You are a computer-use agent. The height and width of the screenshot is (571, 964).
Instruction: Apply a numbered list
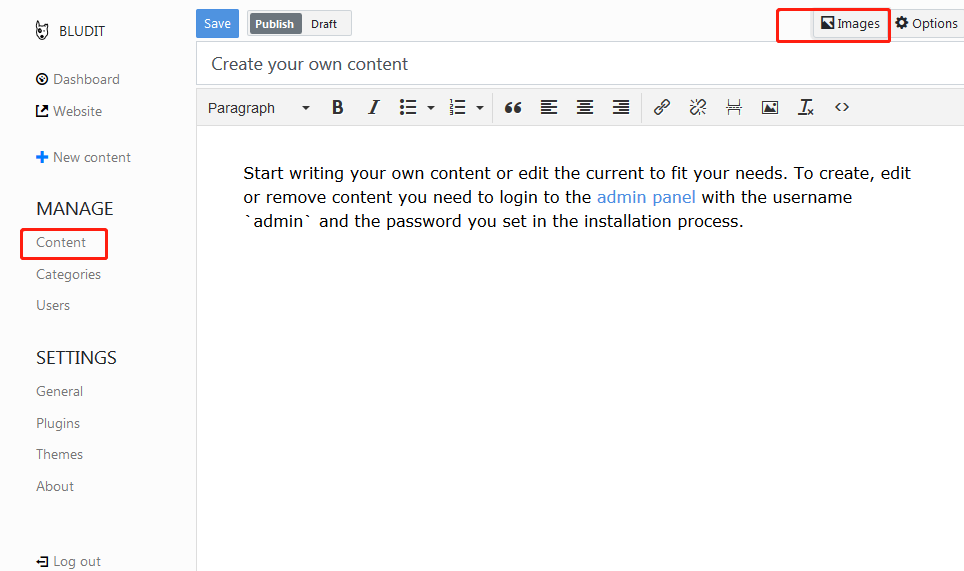[457, 108]
